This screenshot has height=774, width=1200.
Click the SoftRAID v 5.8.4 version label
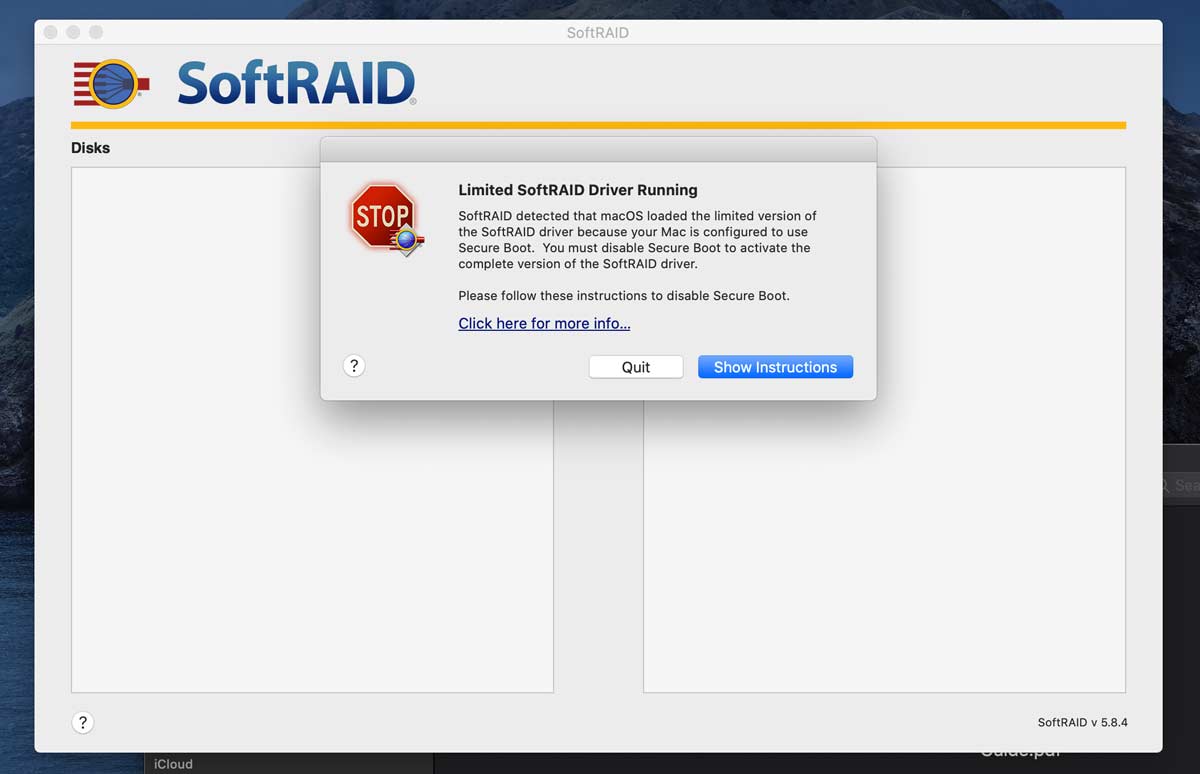point(1083,722)
